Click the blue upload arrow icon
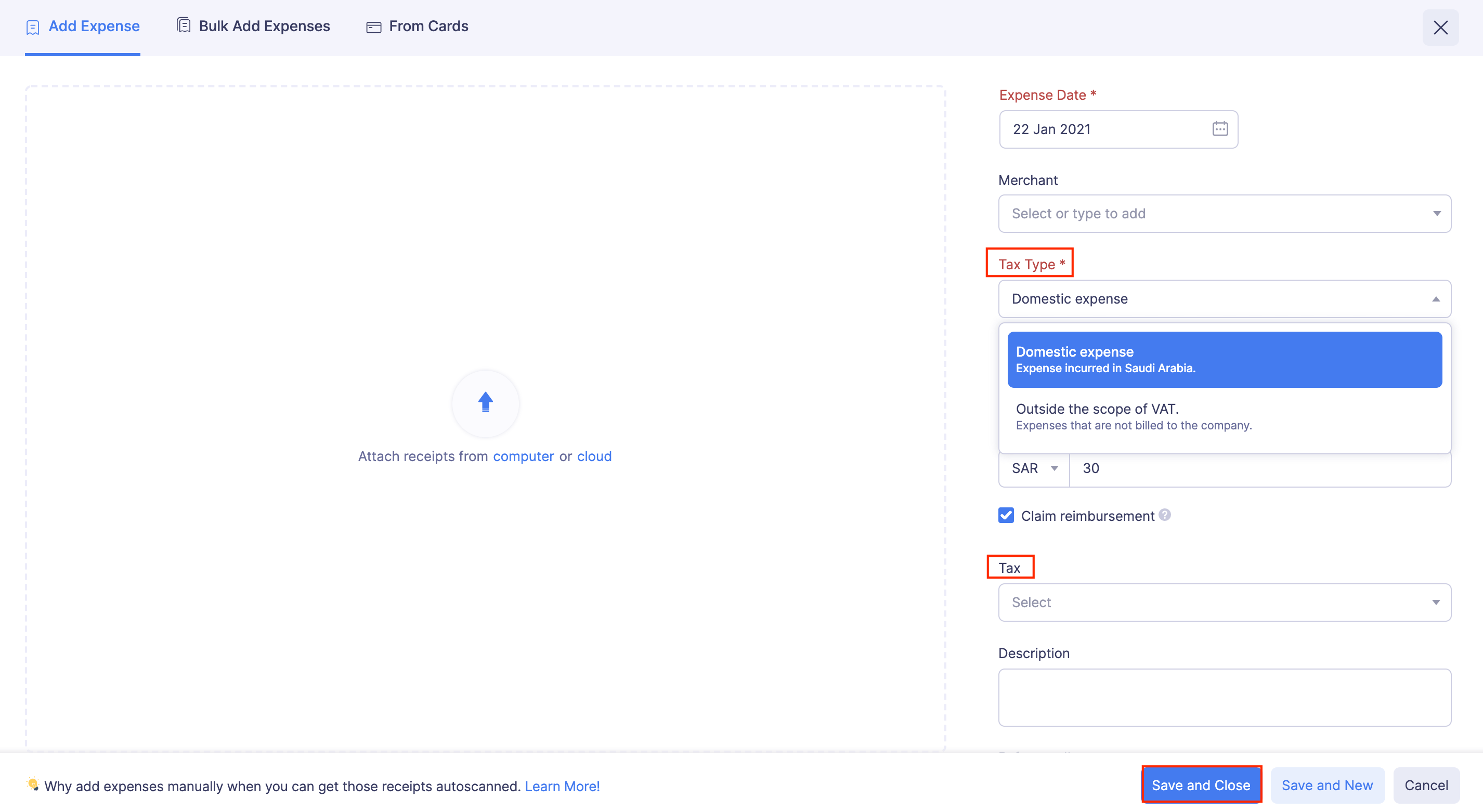The width and height of the screenshot is (1483, 812). 485,402
